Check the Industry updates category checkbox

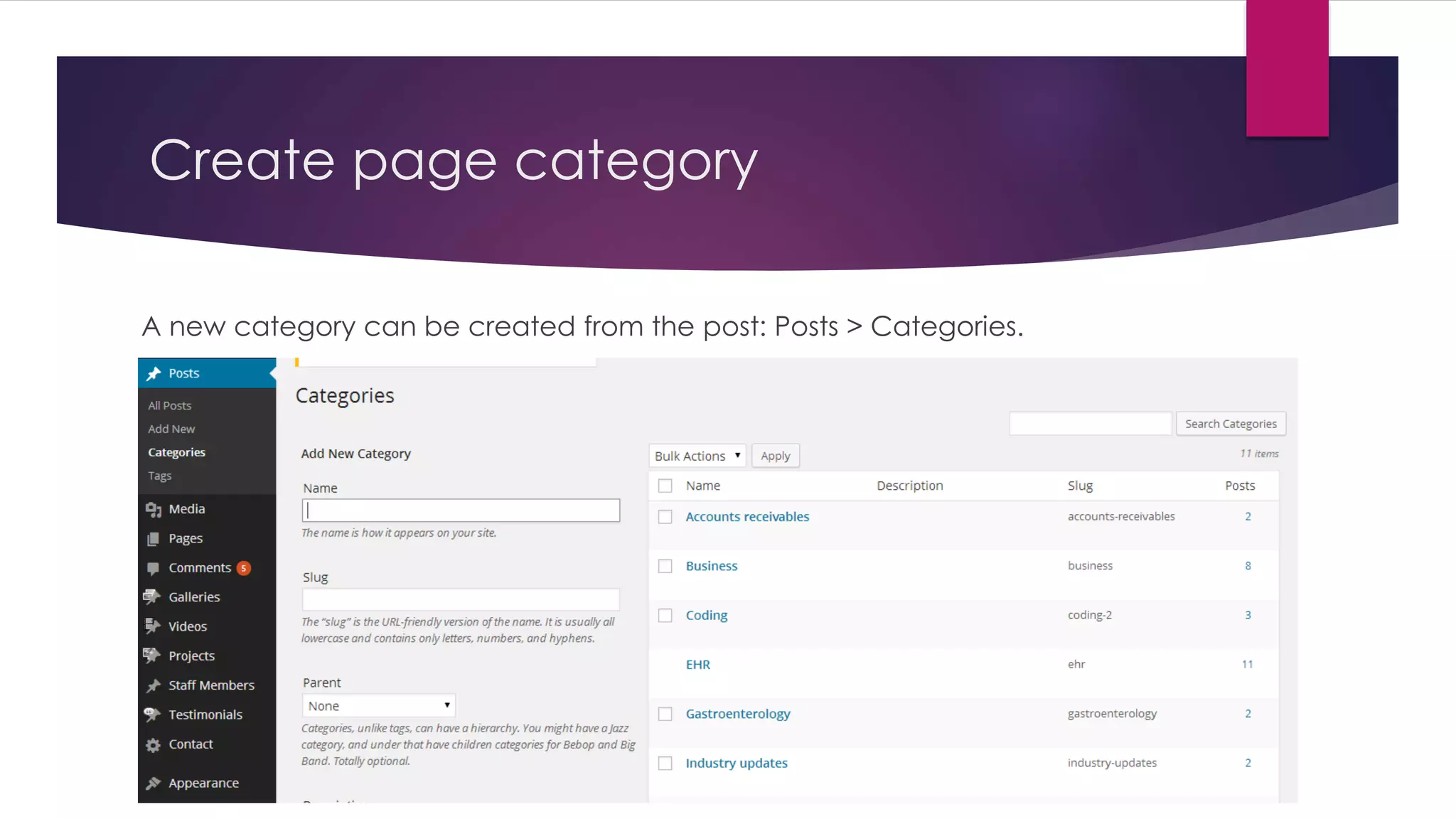click(x=665, y=764)
